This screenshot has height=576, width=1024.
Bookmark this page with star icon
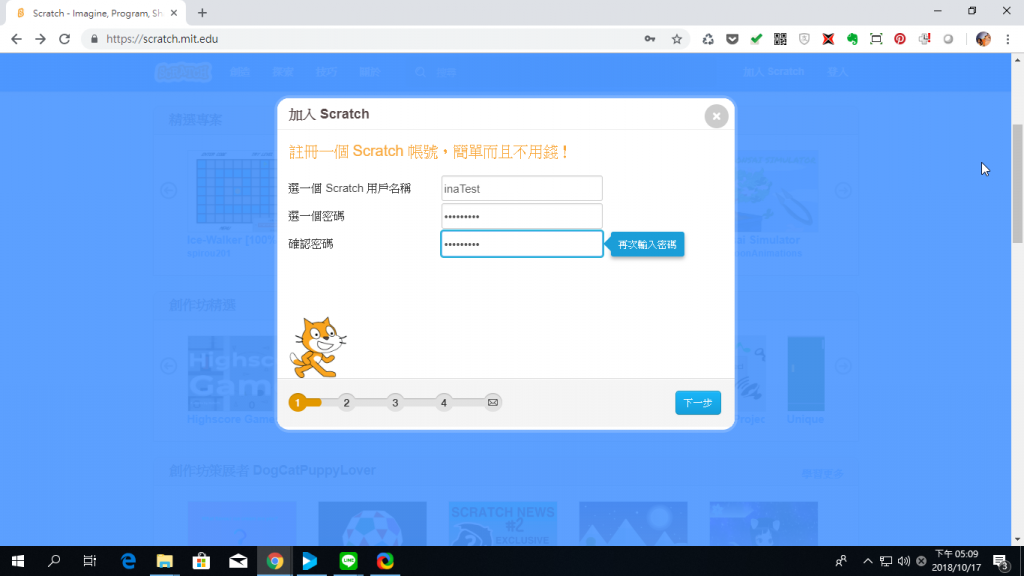tap(677, 39)
